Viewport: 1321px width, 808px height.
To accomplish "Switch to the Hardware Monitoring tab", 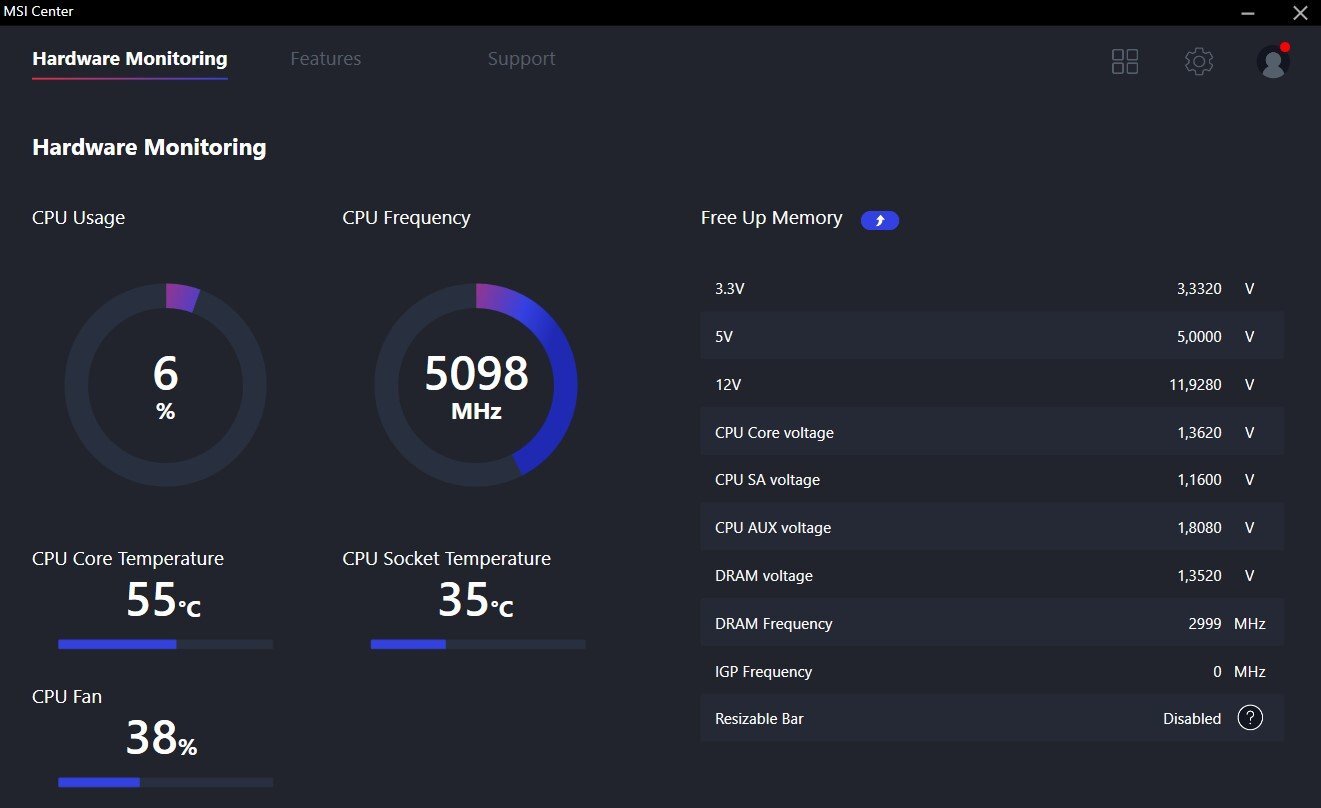I will pos(130,59).
